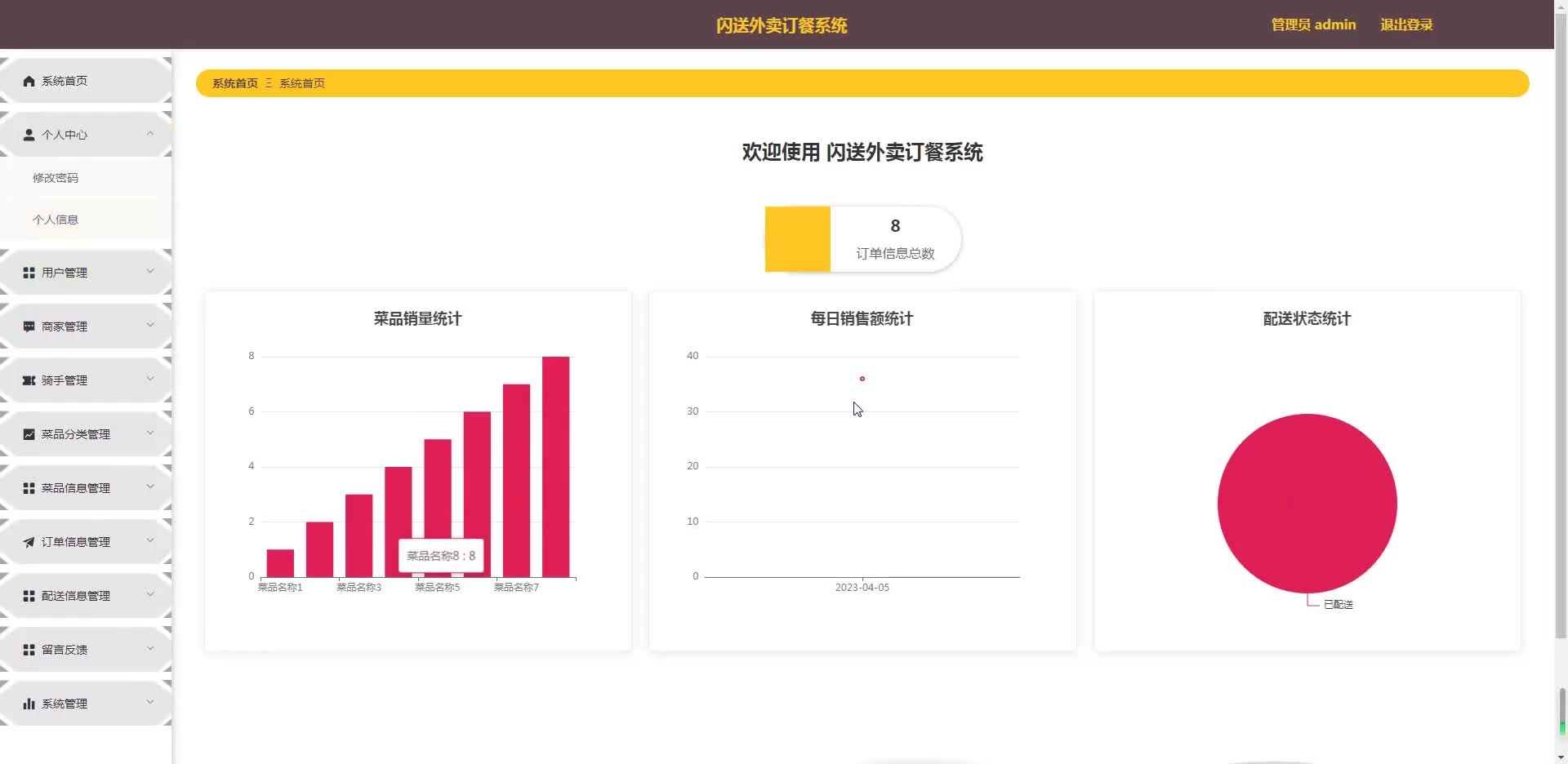This screenshot has height=764, width=1568.
Task: Expand the 系统管理 chevron
Action: click(x=150, y=702)
